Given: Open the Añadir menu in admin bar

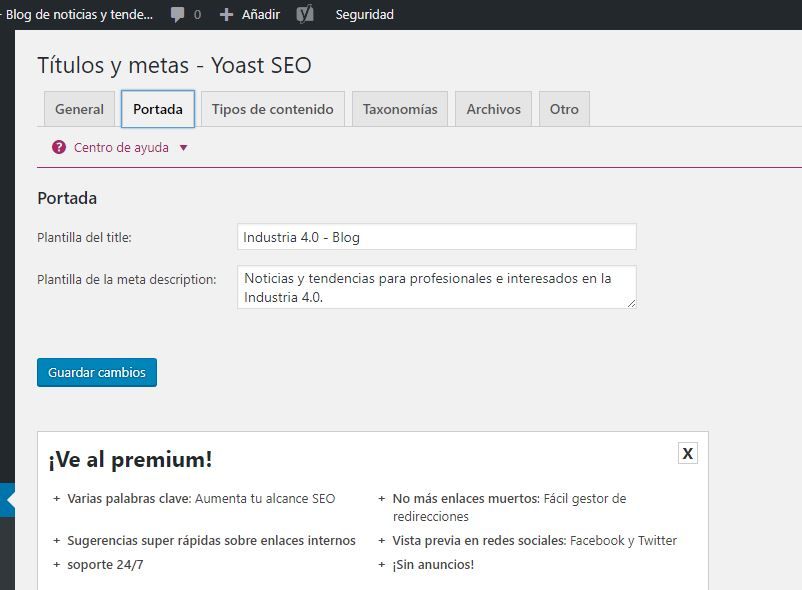Looking at the screenshot, I should point(261,14).
